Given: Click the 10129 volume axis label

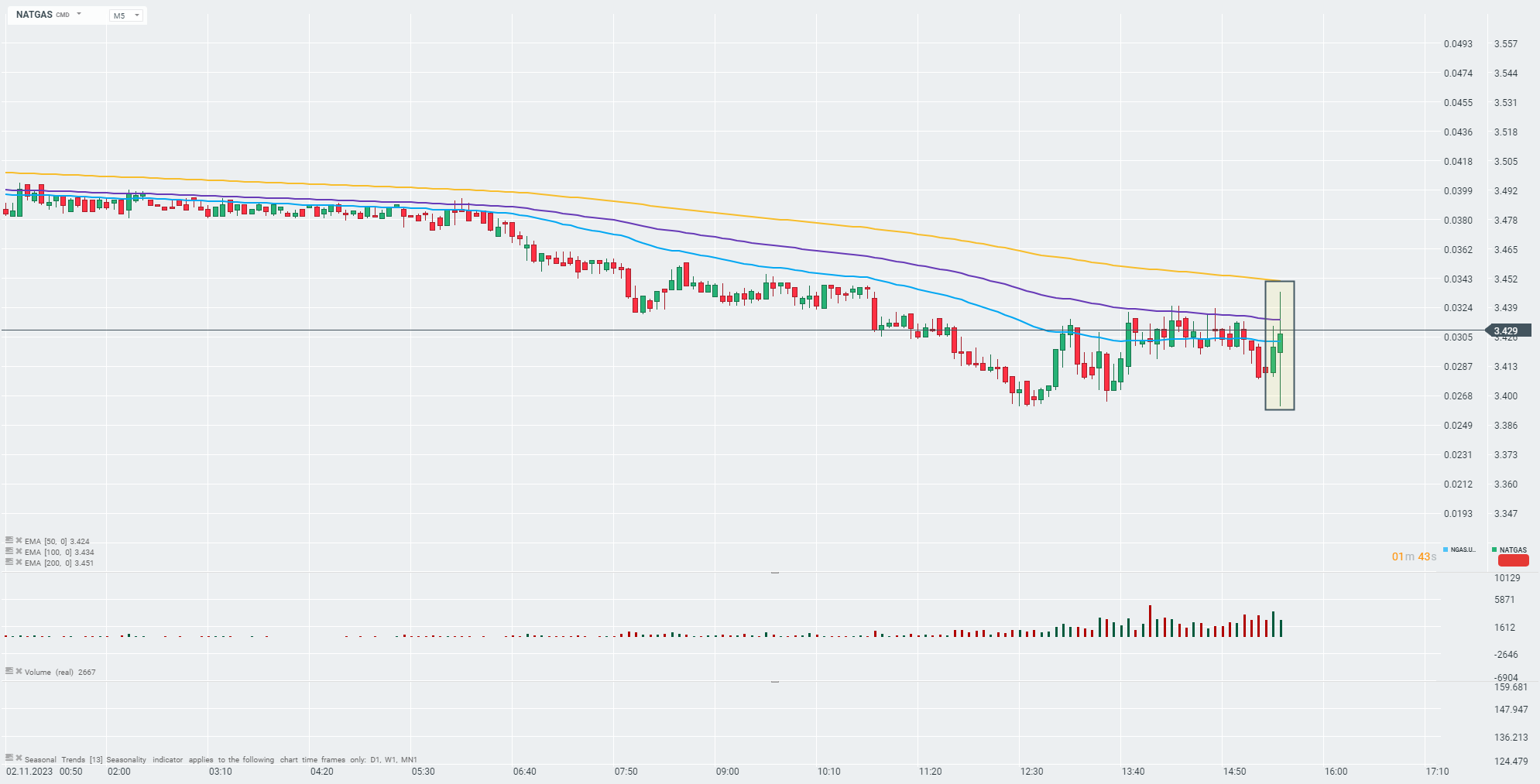Looking at the screenshot, I should [x=1507, y=578].
